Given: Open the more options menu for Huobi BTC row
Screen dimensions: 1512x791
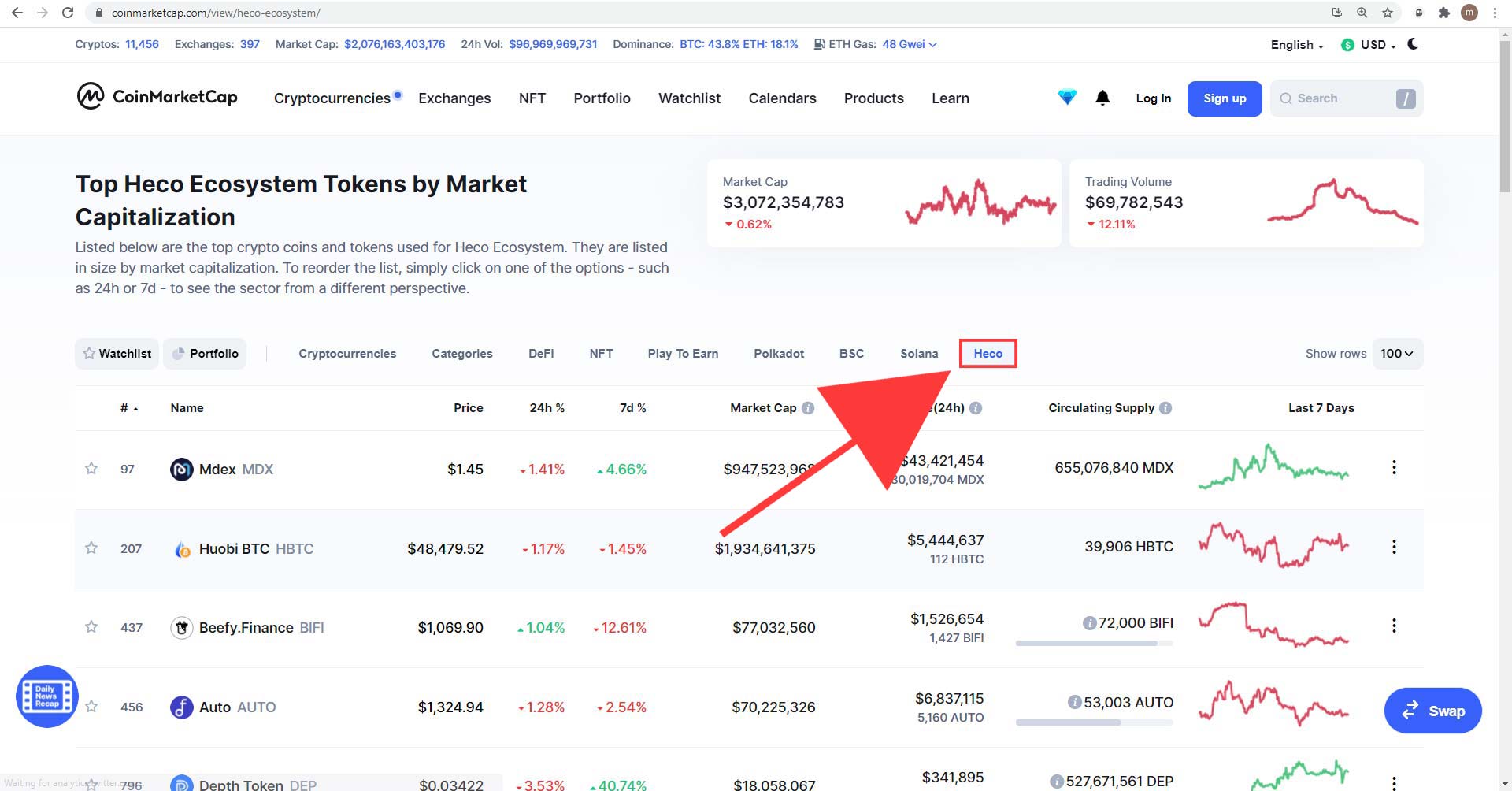Looking at the screenshot, I should coord(1394,547).
